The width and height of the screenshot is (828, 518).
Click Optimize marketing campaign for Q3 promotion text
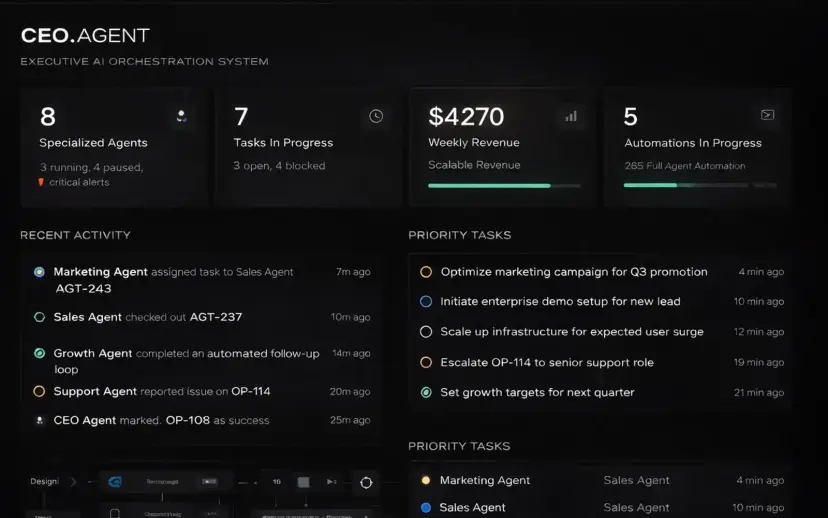tap(574, 272)
